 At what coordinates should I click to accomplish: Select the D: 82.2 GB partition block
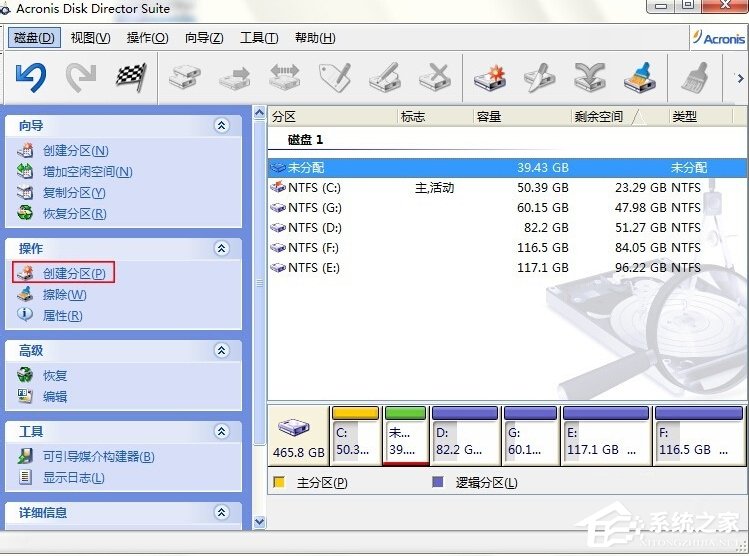click(464, 436)
